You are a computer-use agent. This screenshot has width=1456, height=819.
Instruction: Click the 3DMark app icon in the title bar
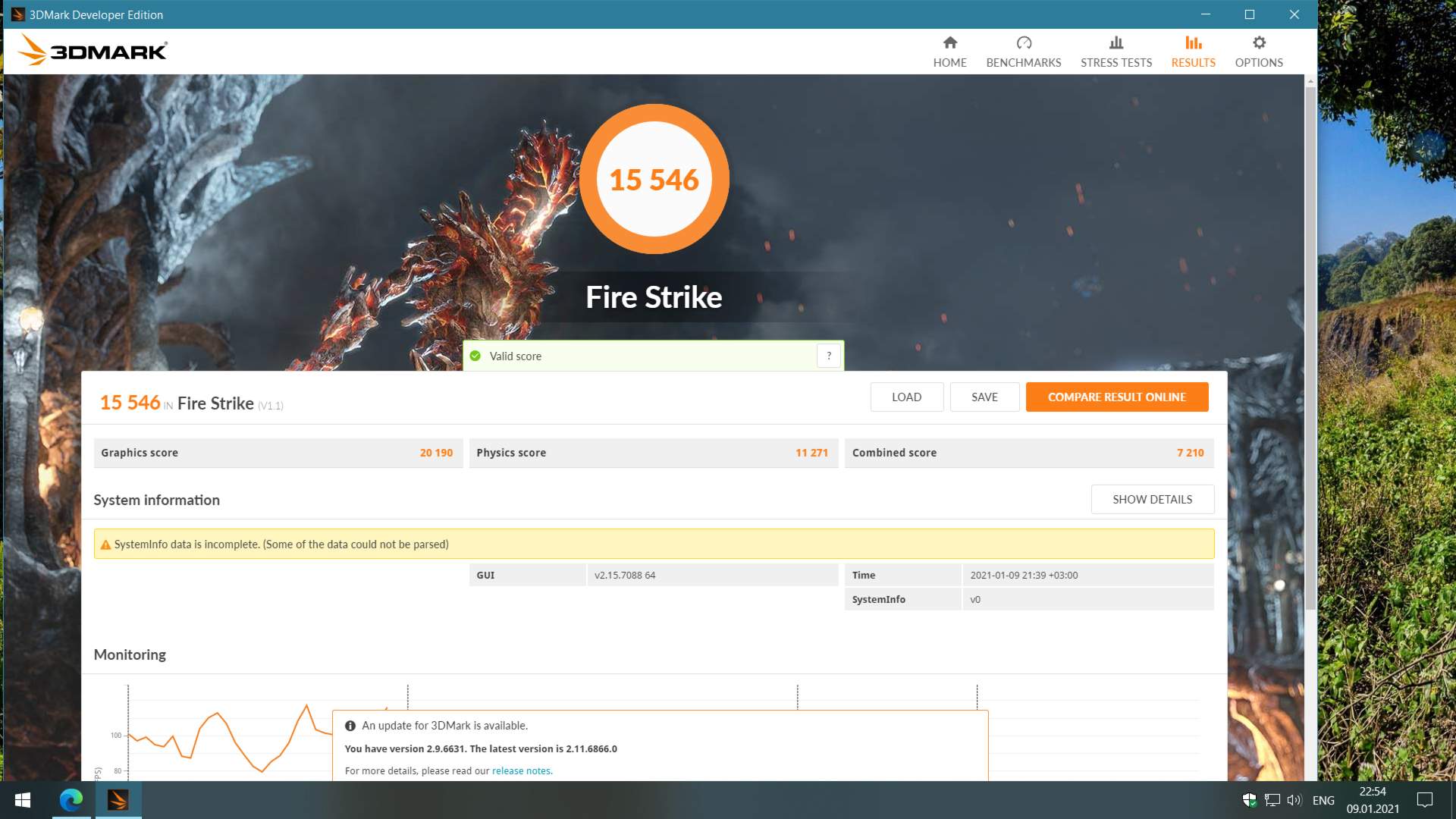pos(17,14)
